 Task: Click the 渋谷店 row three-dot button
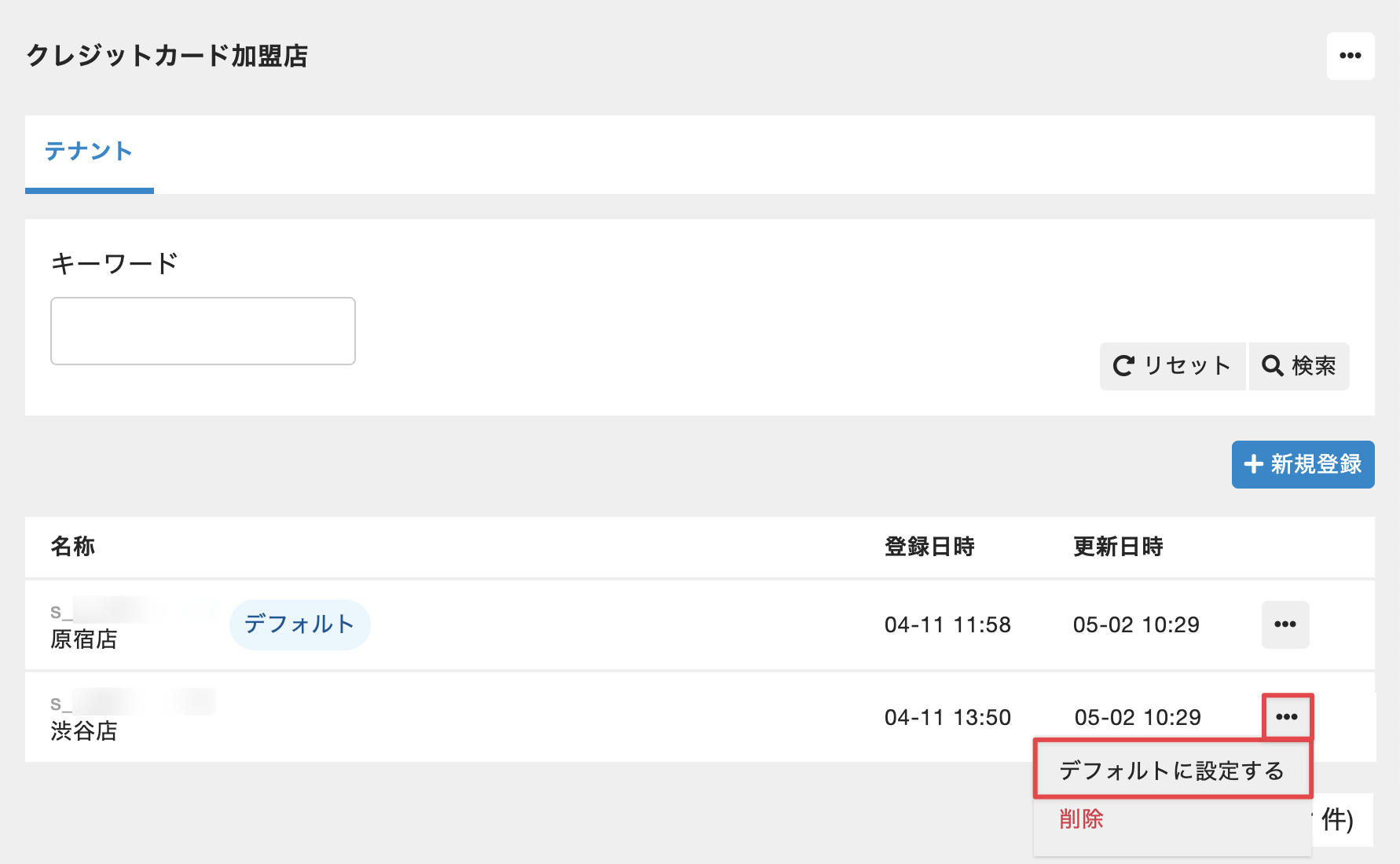pyautogui.click(x=1286, y=716)
